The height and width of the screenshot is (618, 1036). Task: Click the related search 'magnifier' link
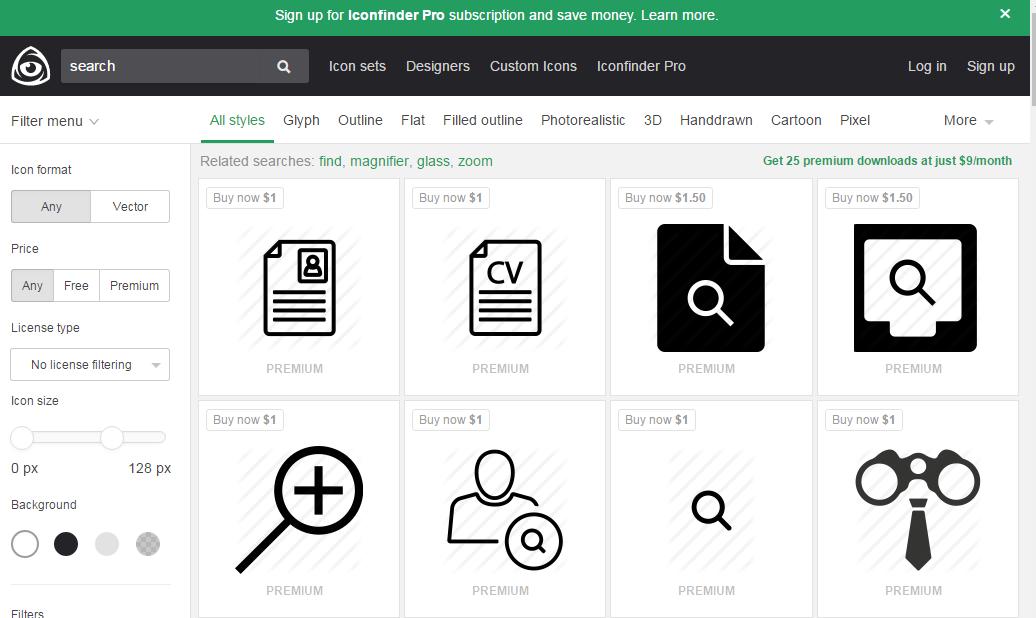tap(379, 161)
